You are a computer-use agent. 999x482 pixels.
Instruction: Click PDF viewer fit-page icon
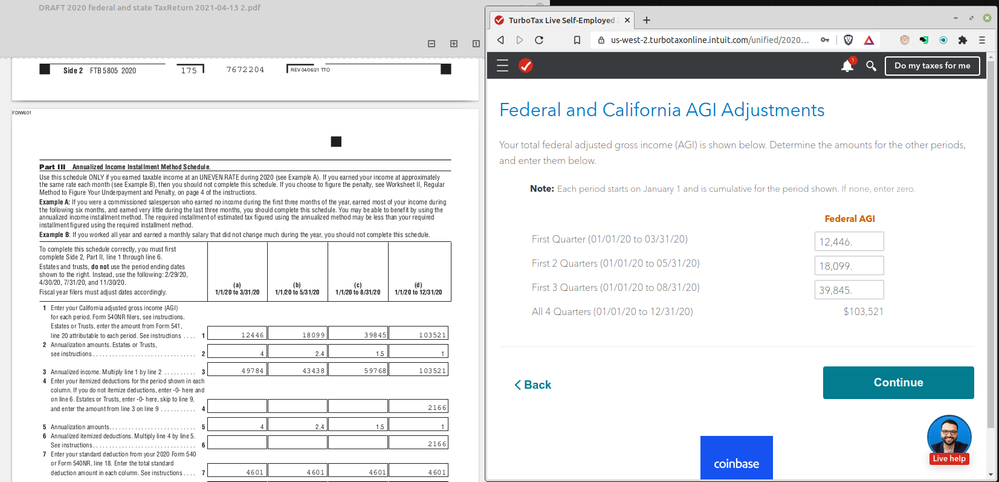(475, 43)
